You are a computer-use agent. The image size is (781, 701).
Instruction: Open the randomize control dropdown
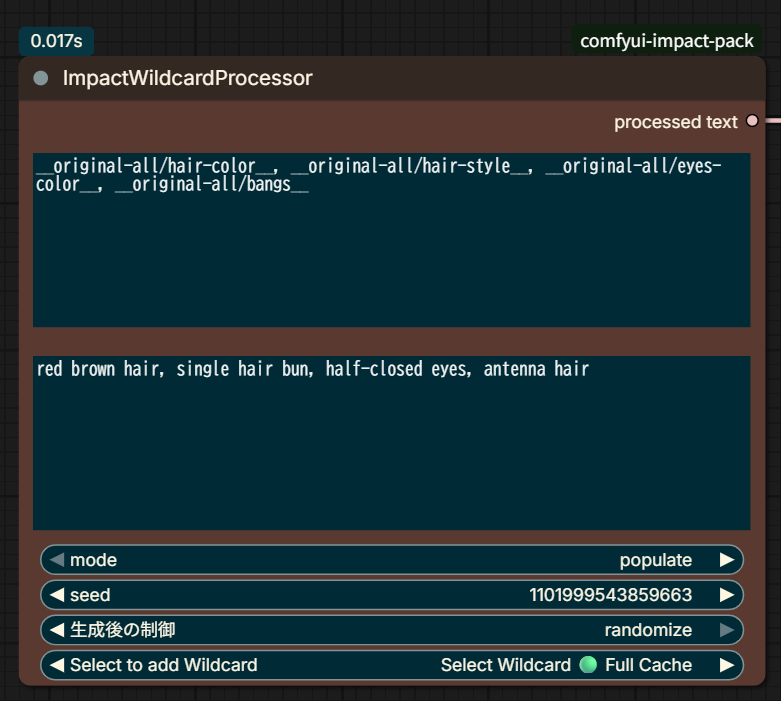391,630
